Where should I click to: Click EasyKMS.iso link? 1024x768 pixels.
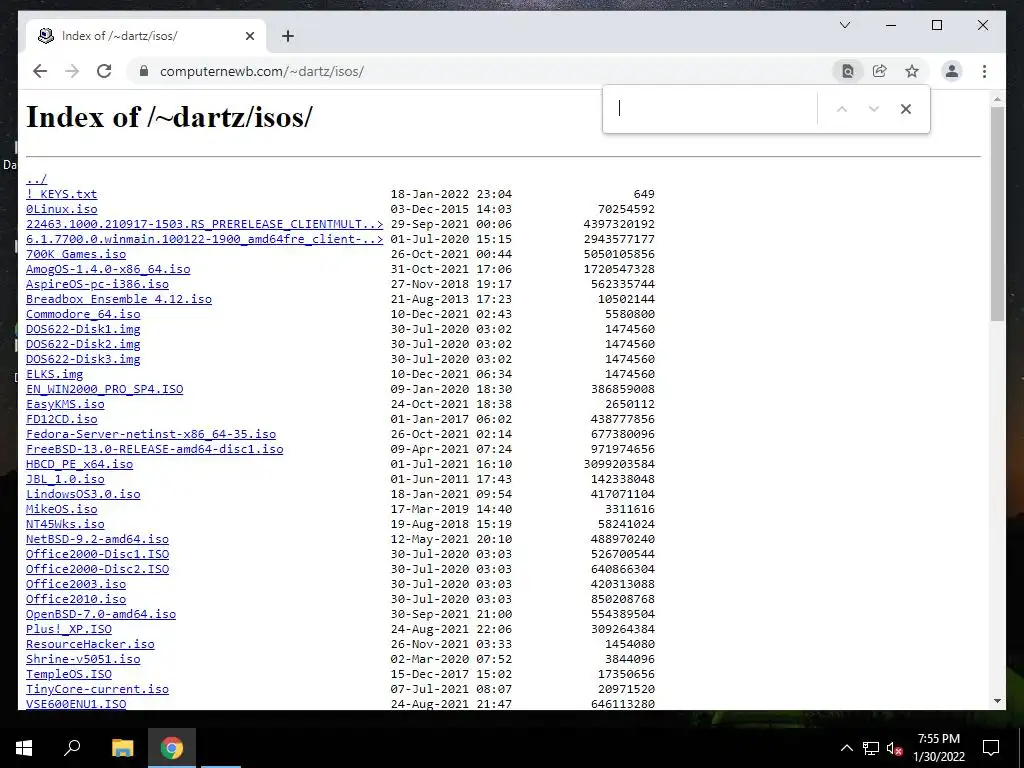click(65, 404)
